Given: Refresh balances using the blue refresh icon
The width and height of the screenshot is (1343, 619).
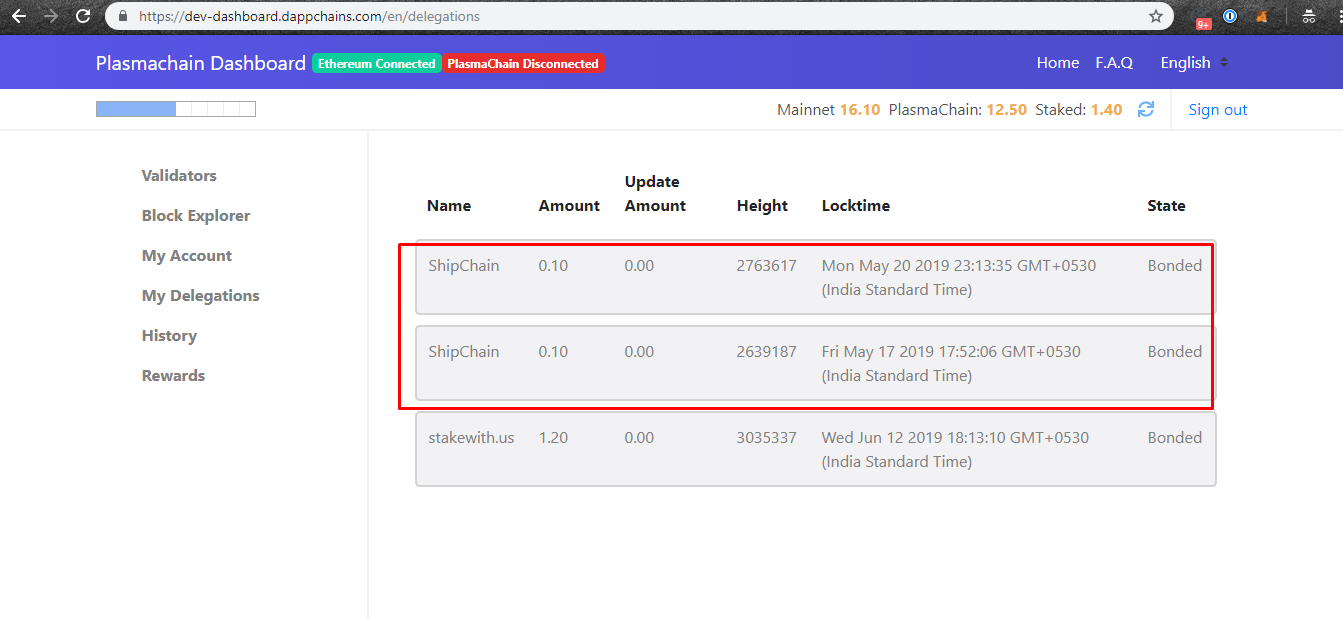Looking at the screenshot, I should (x=1146, y=109).
